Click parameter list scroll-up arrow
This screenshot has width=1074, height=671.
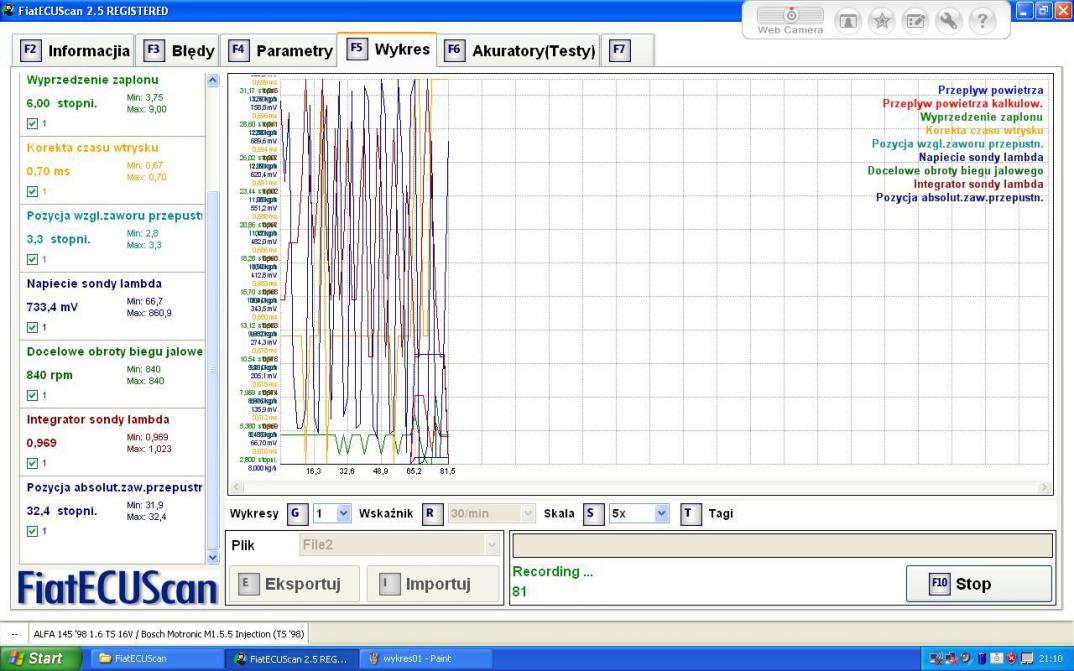tap(212, 80)
